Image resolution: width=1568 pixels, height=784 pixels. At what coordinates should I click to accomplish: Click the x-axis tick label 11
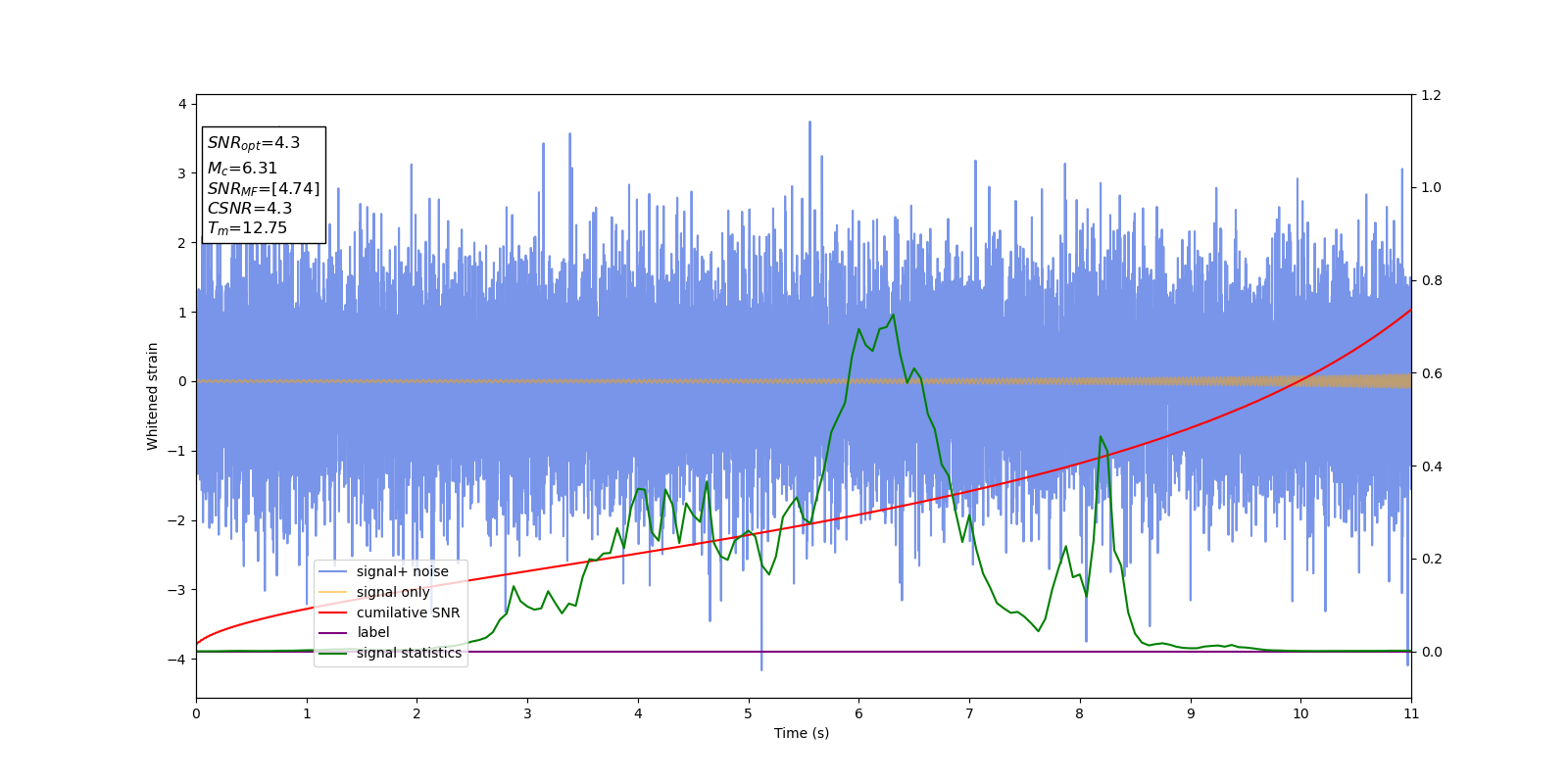coord(1411,713)
